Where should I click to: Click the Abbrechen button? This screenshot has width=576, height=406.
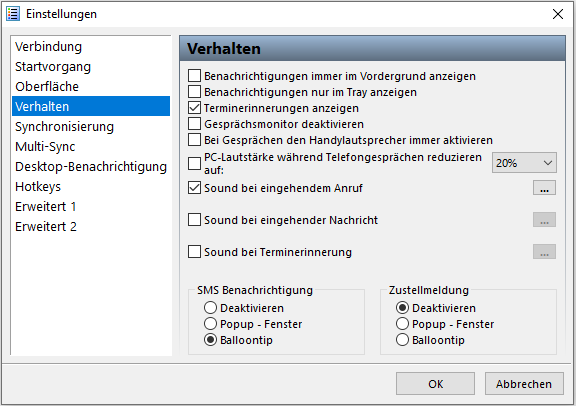click(524, 384)
